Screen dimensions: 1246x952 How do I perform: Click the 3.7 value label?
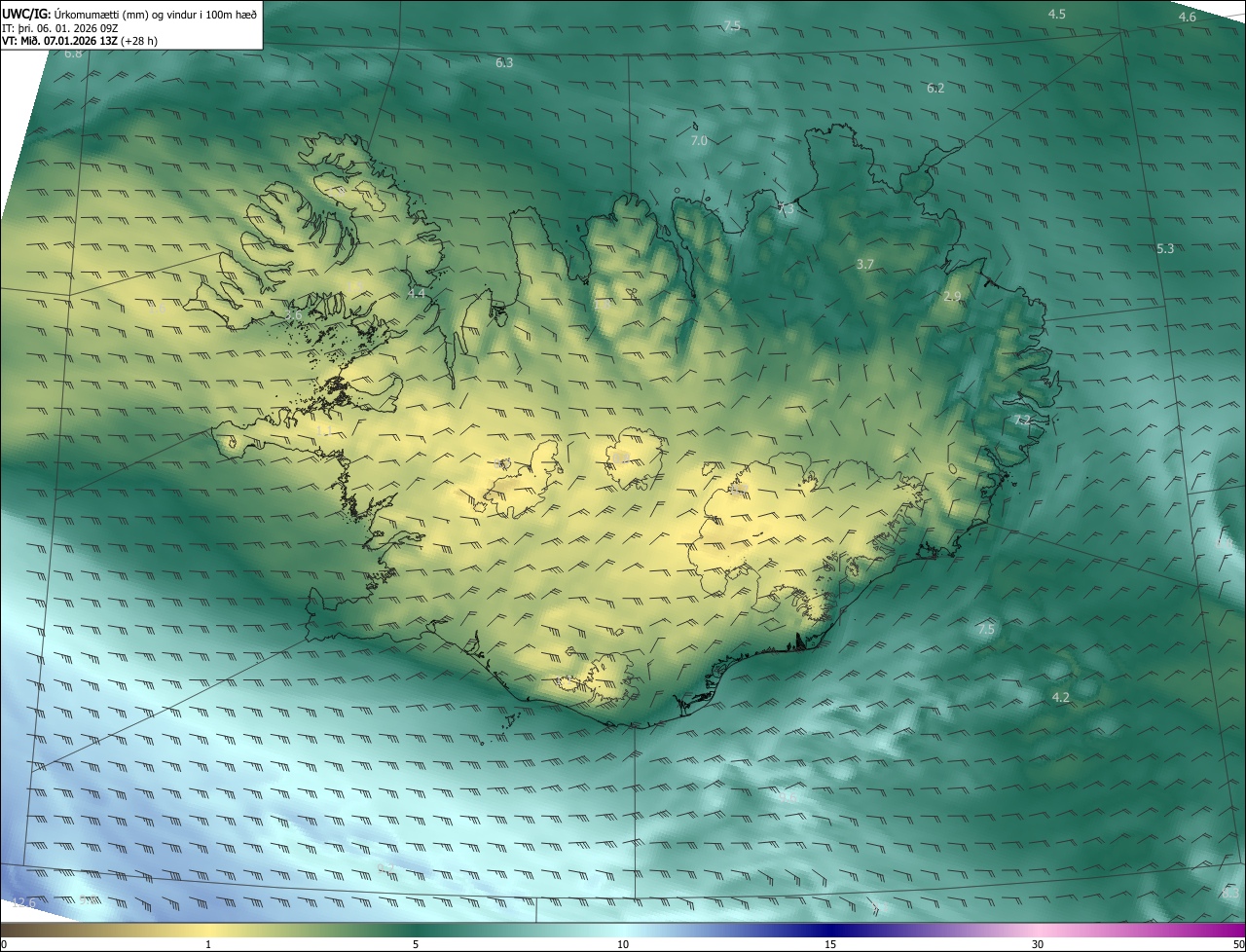click(864, 265)
